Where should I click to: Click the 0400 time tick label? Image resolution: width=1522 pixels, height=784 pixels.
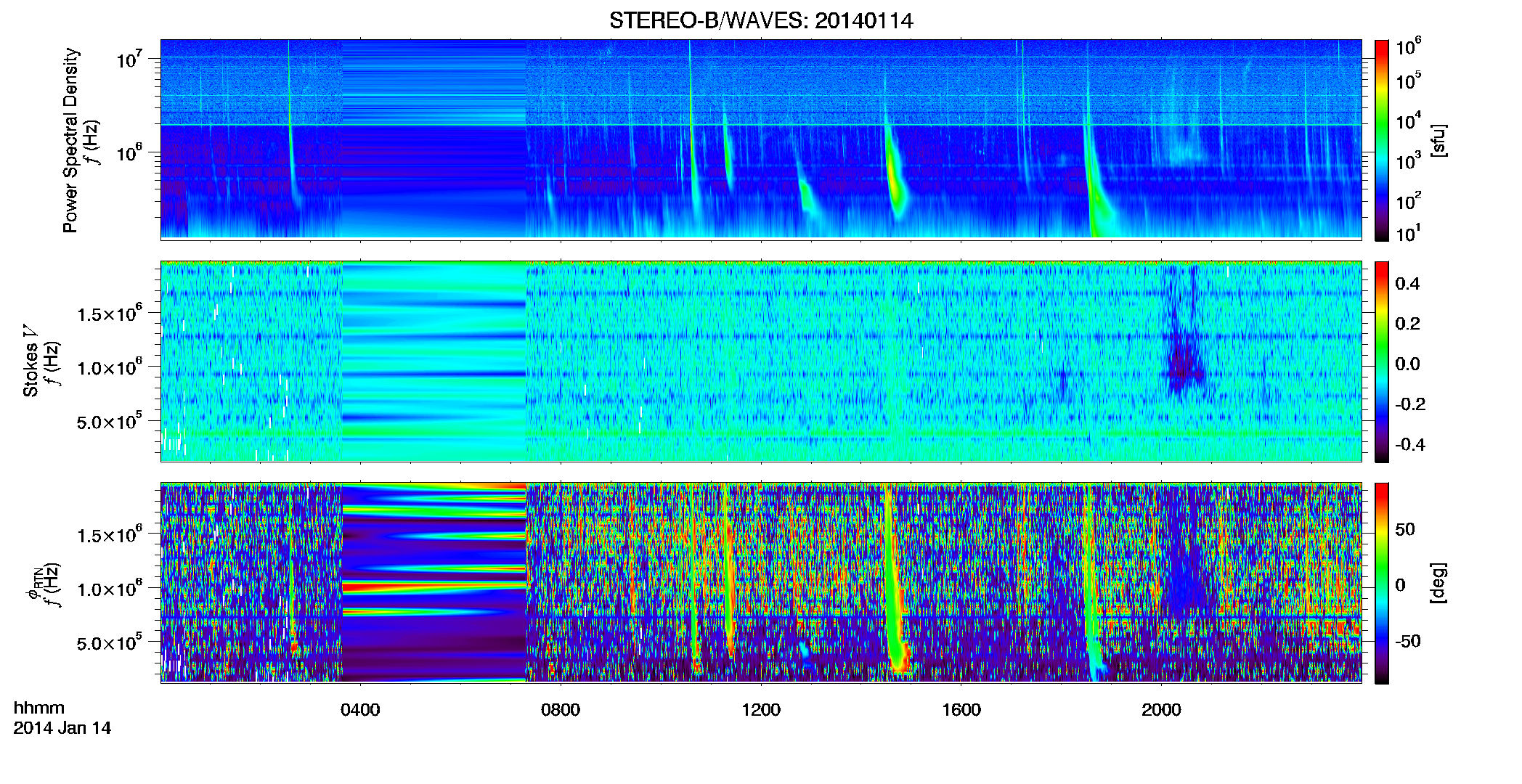click(360, 709)
